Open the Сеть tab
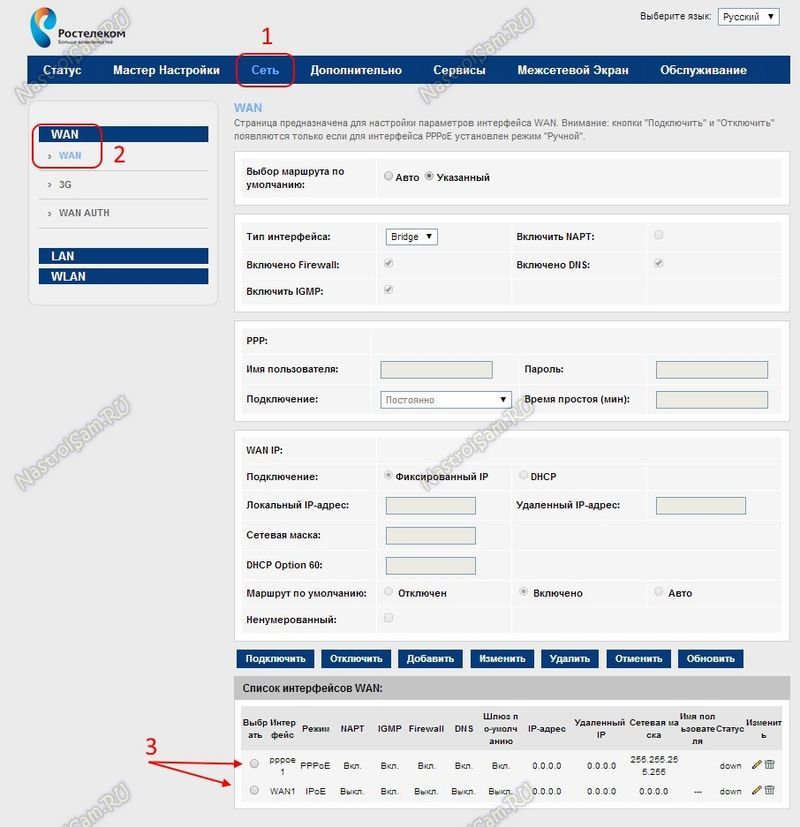Viewport: 800px width, 827px height. pyautogui.click(x=265, y=70)
